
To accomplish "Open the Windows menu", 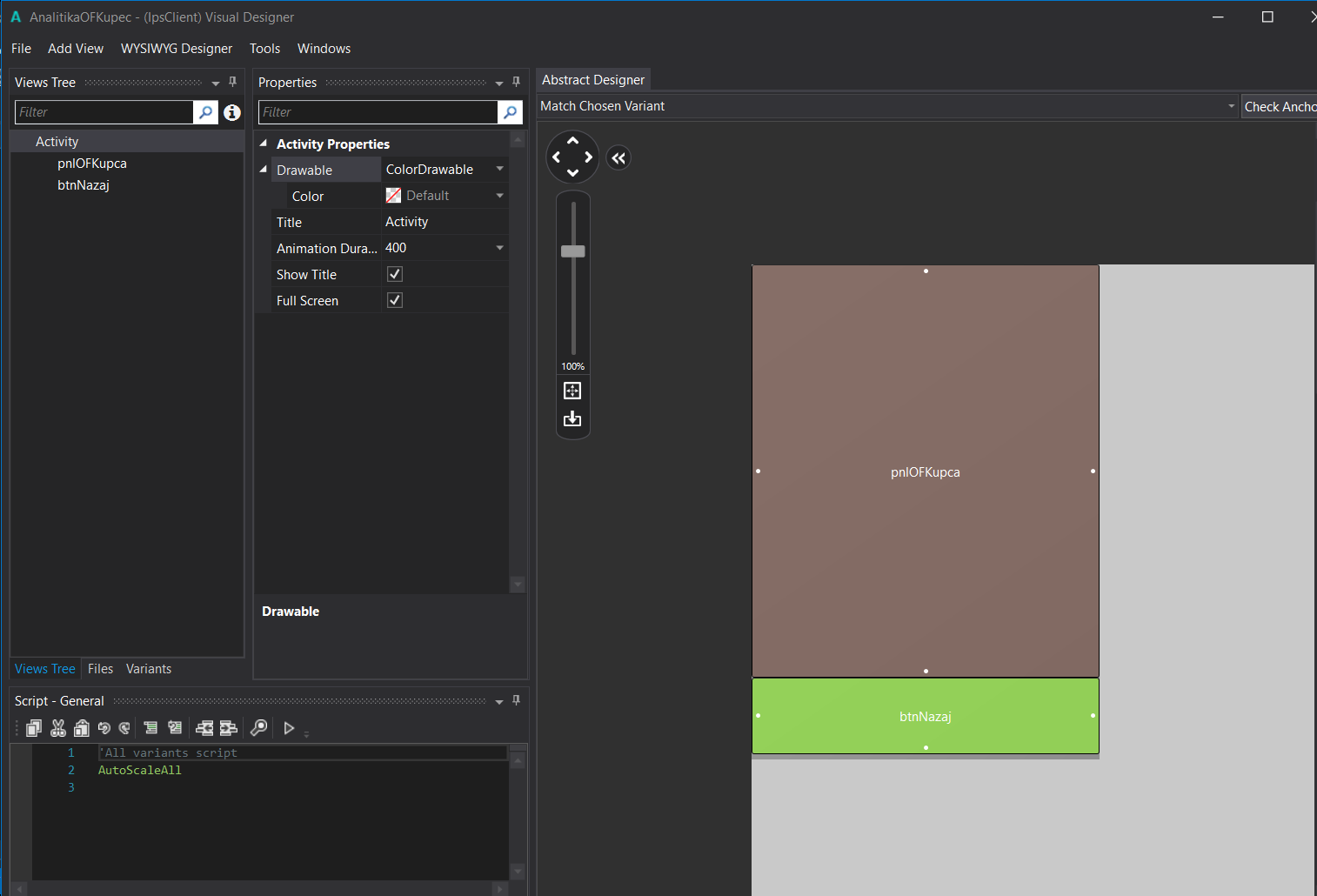I will 324,49.
